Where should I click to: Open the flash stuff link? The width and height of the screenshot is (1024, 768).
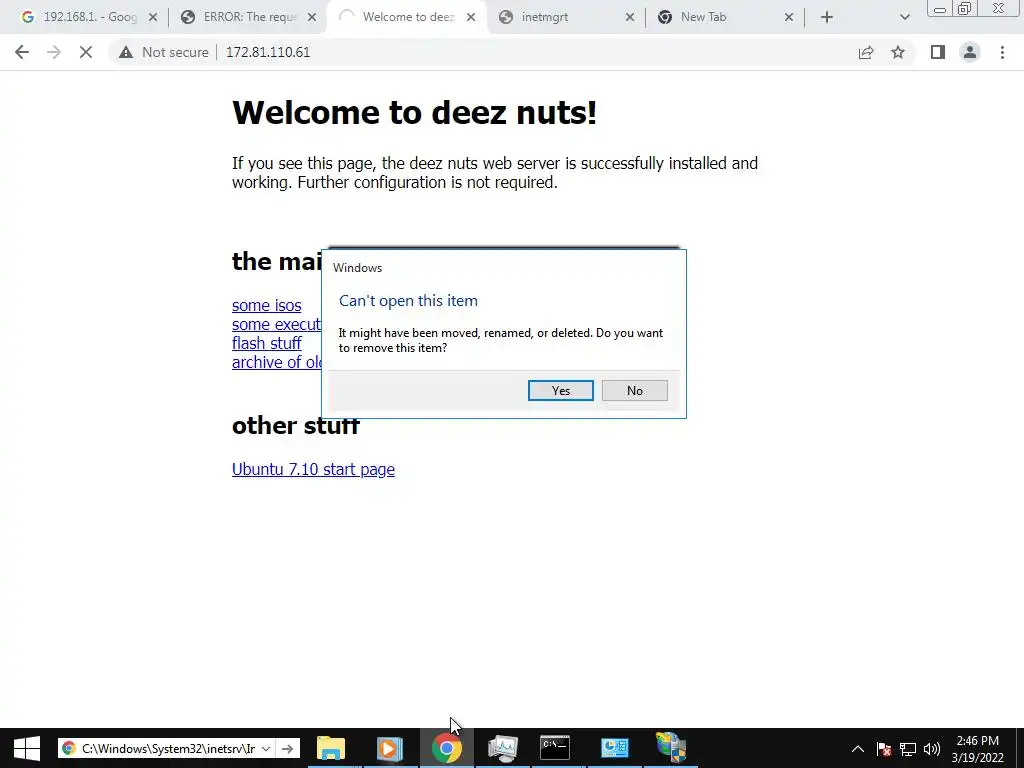[266, 343]
